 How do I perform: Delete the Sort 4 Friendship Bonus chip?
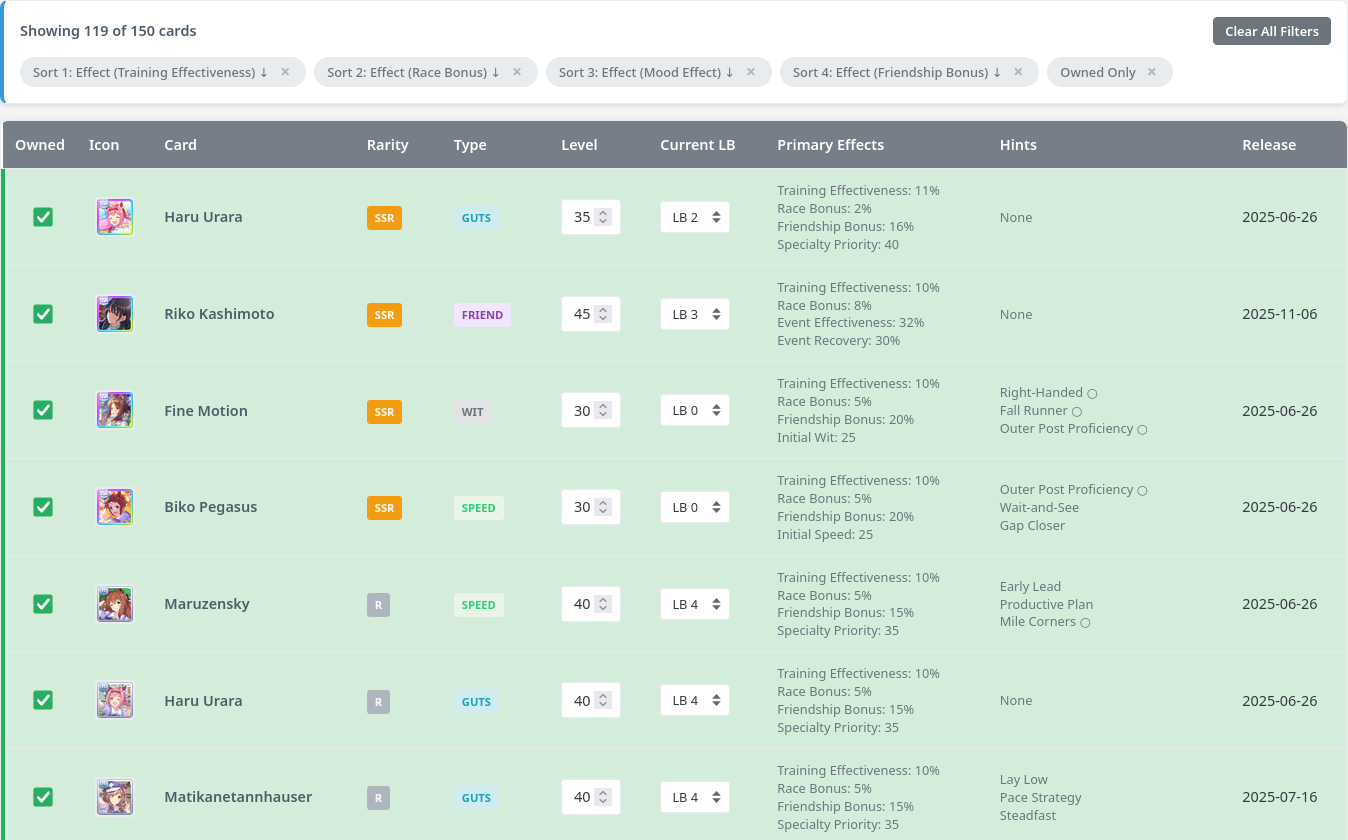click(1018, 72)
